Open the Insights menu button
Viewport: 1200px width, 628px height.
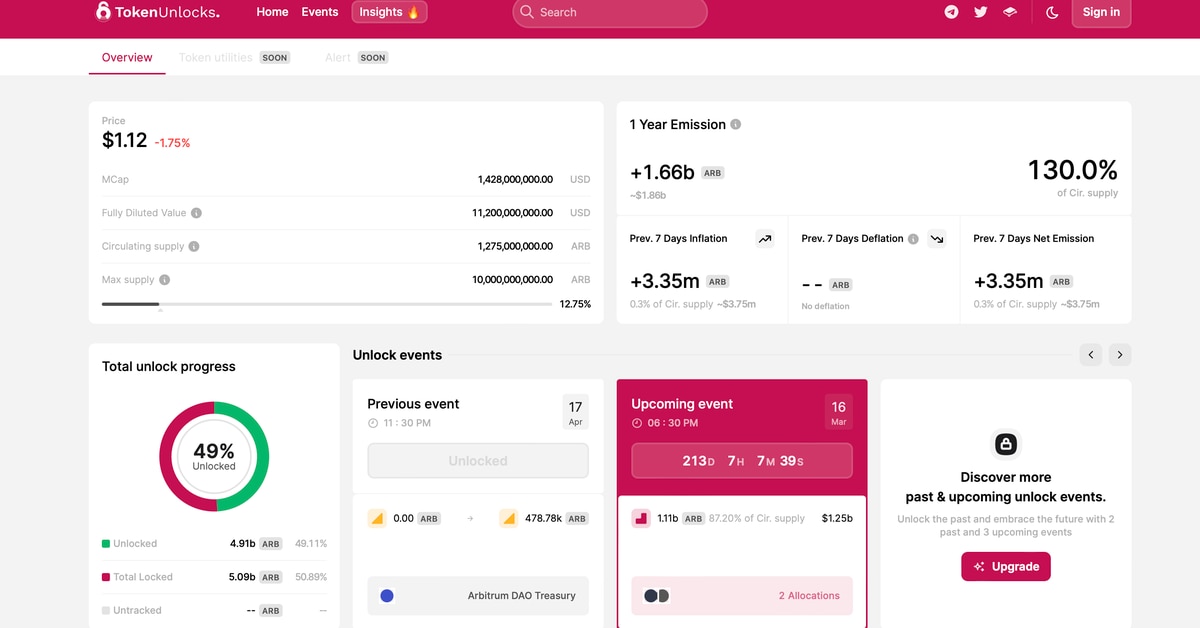[x=390, y=12]
